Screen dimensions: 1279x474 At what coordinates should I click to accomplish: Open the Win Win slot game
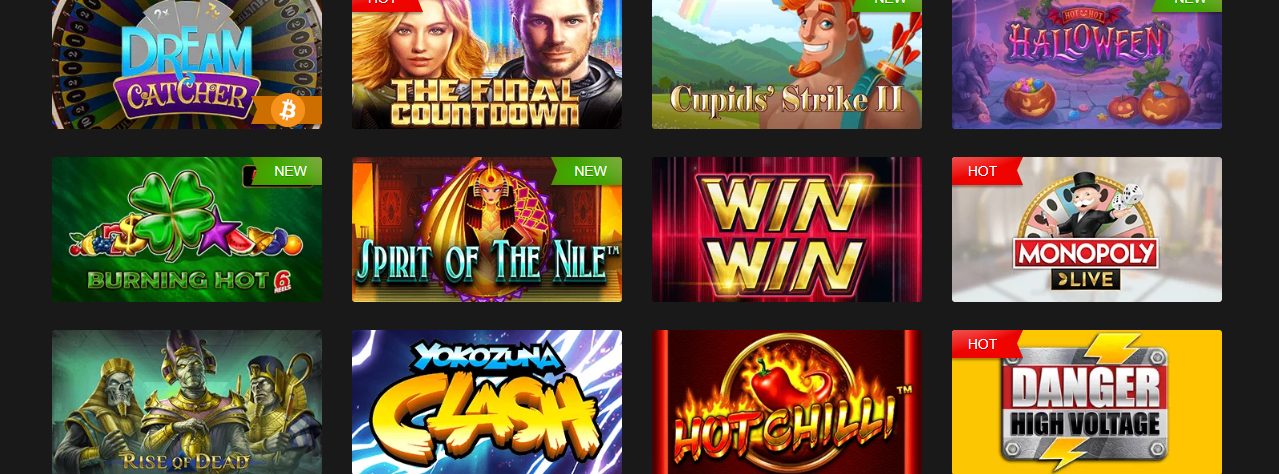[x=787, y=229]
